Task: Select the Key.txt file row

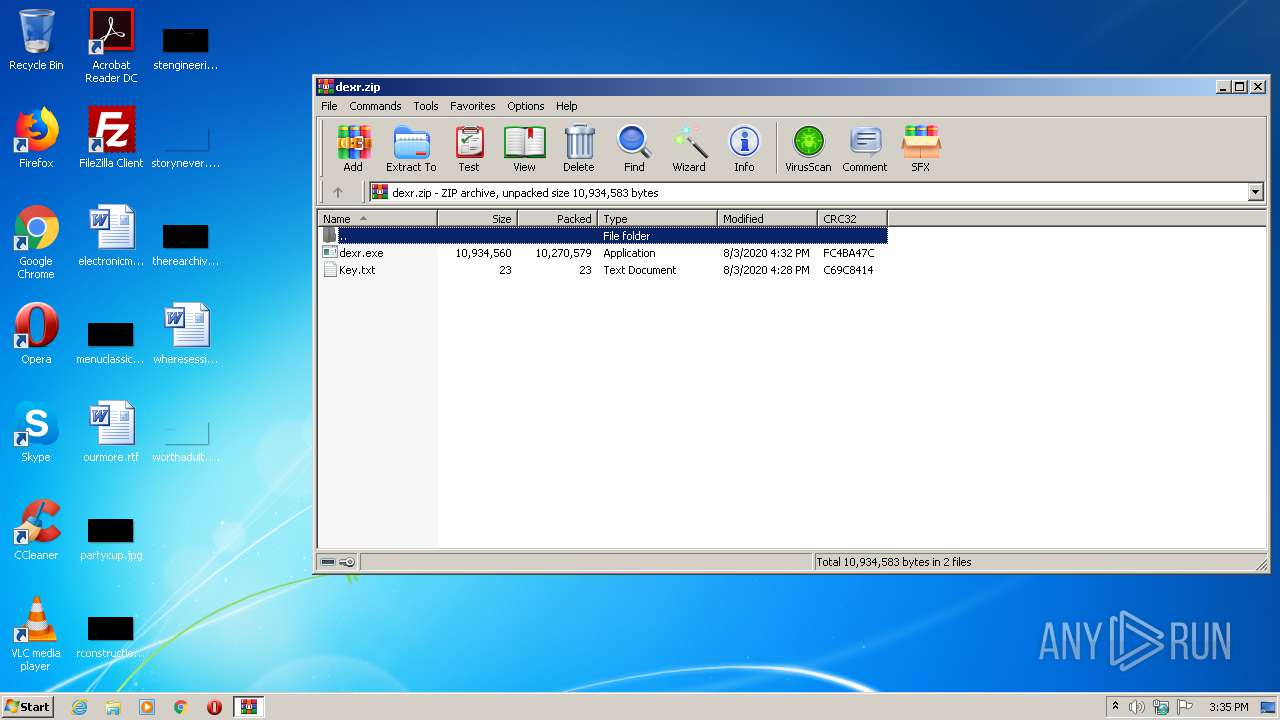Action: (603, 270)
